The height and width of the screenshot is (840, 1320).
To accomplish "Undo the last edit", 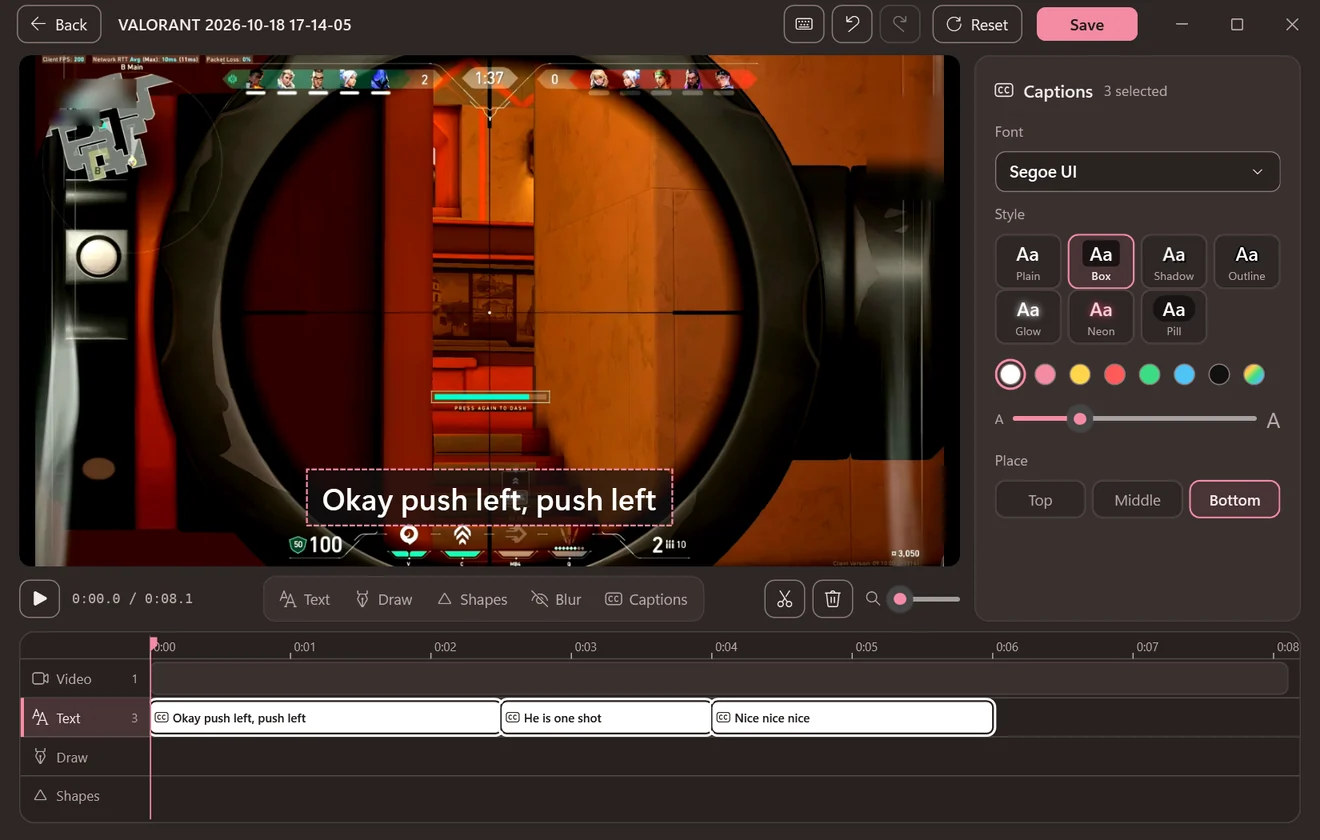I will pos(852,24).
